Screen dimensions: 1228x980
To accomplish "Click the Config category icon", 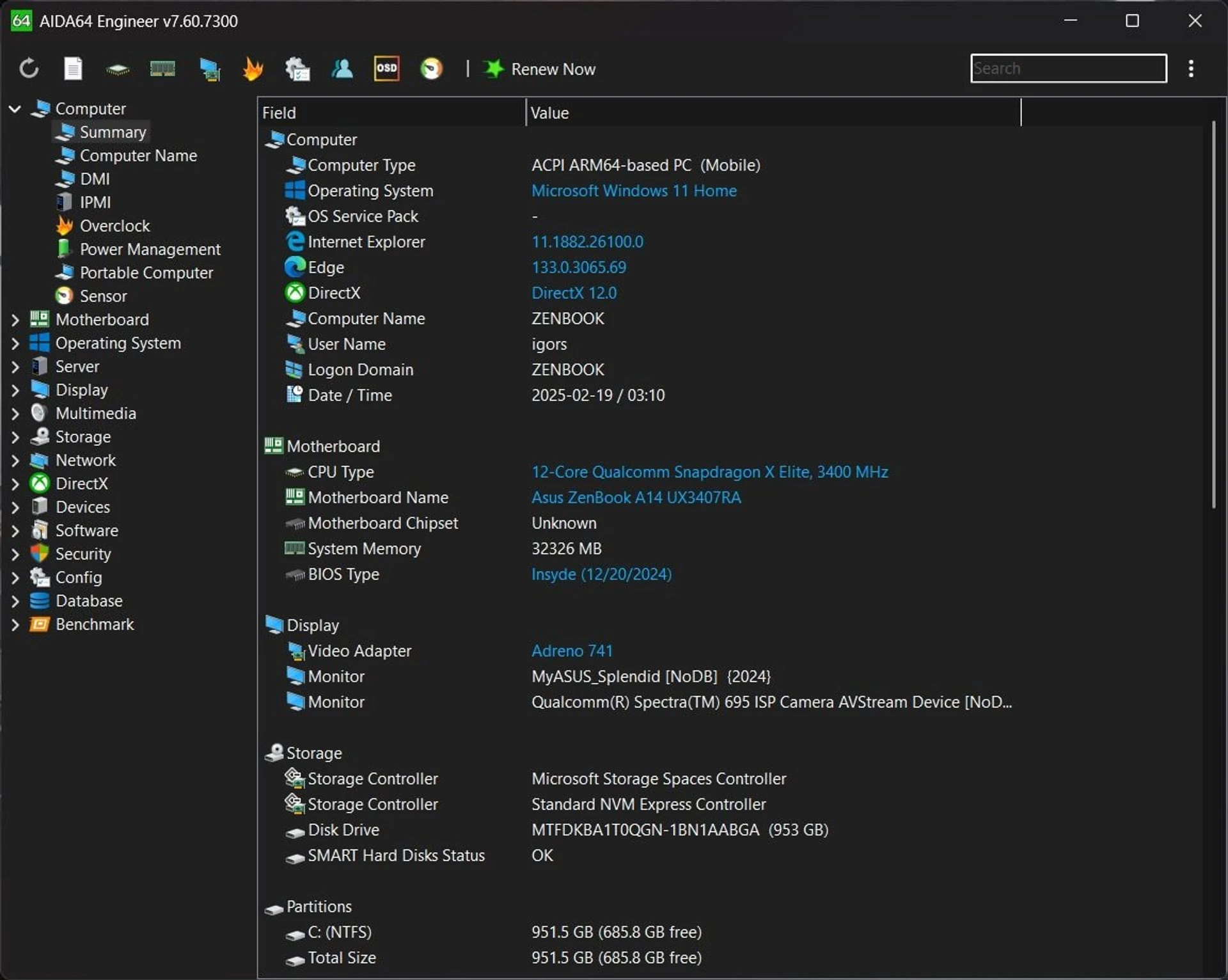I will pyautogui.click(x=40, y=578).
